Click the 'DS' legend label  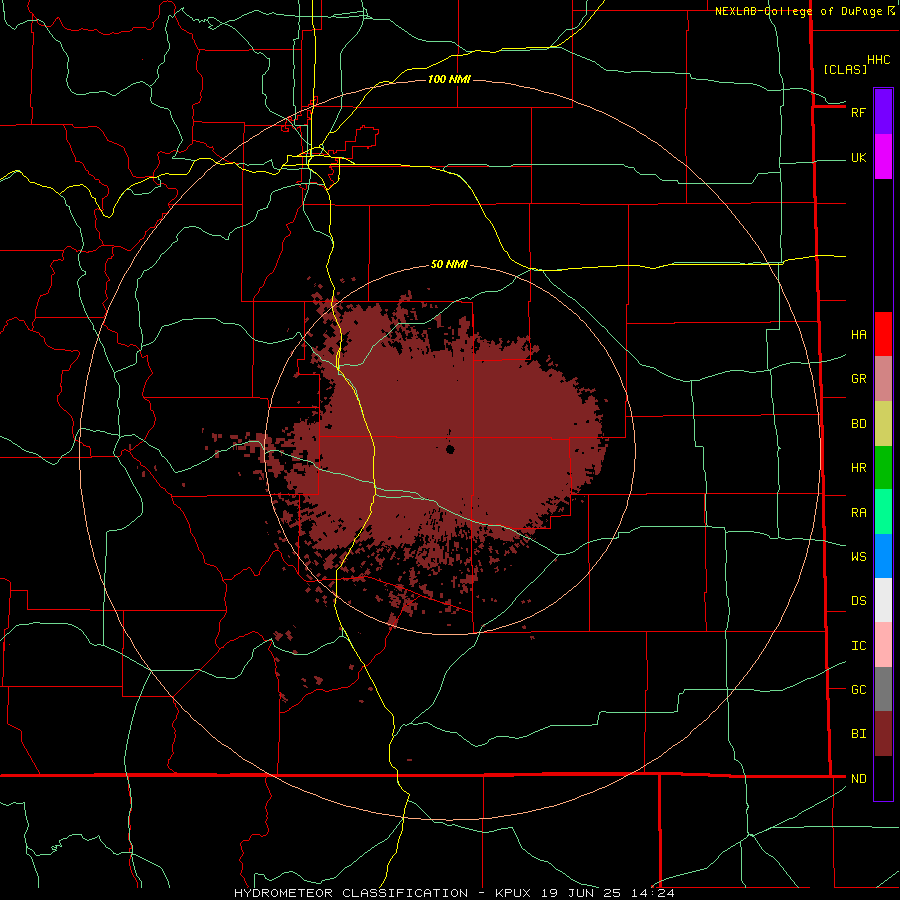point(858,600)
